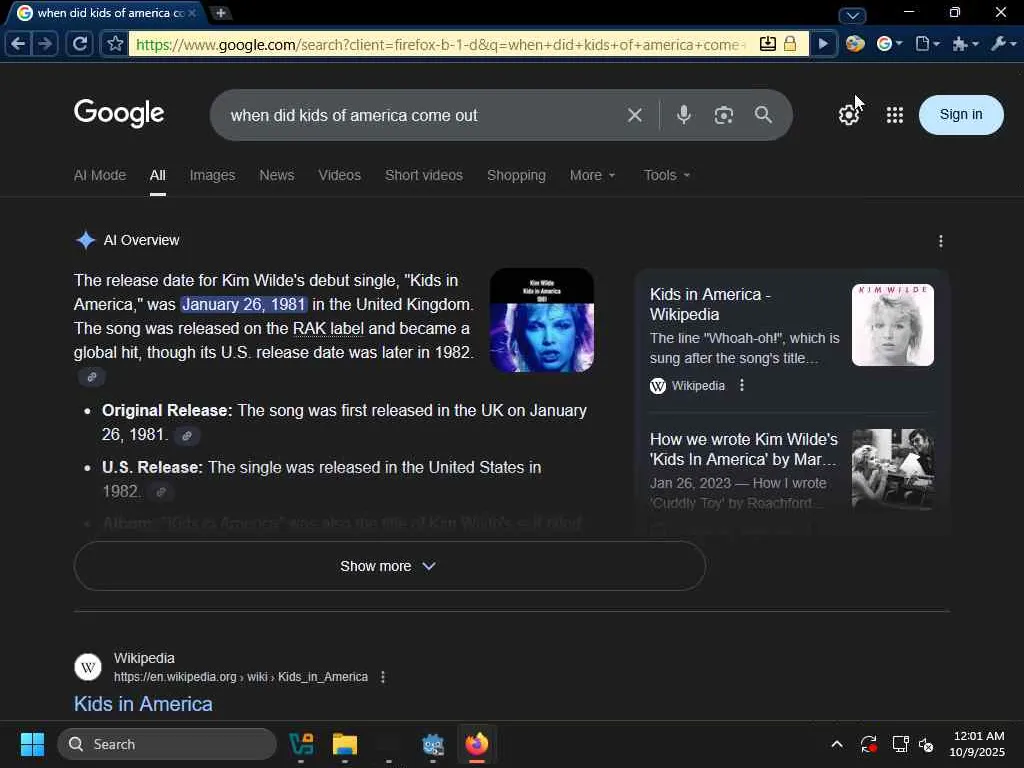The image size is (1024, 768).
Task: Click the Google logo
Action: pos(119,113)
